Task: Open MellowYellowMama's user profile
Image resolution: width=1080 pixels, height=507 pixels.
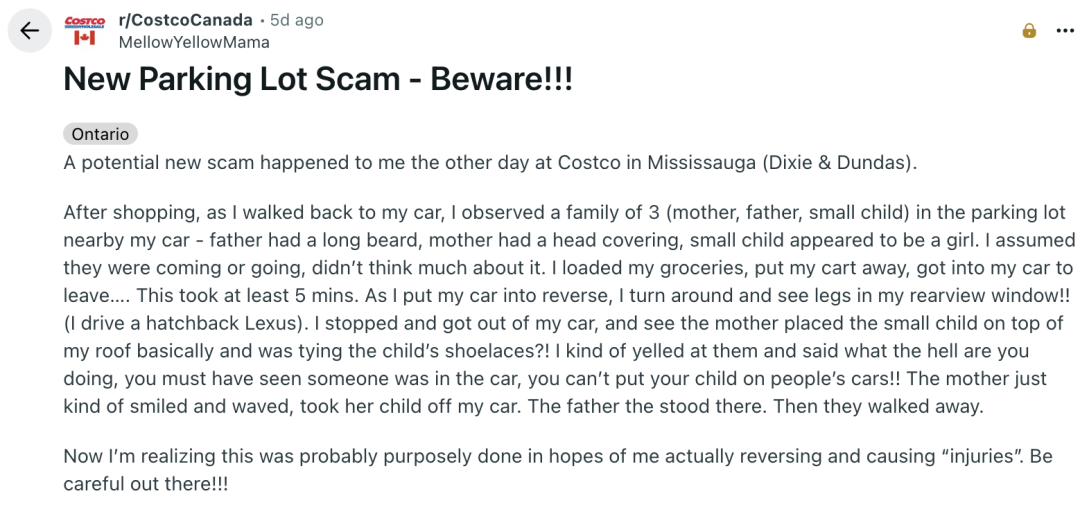Action: [193, 42]
